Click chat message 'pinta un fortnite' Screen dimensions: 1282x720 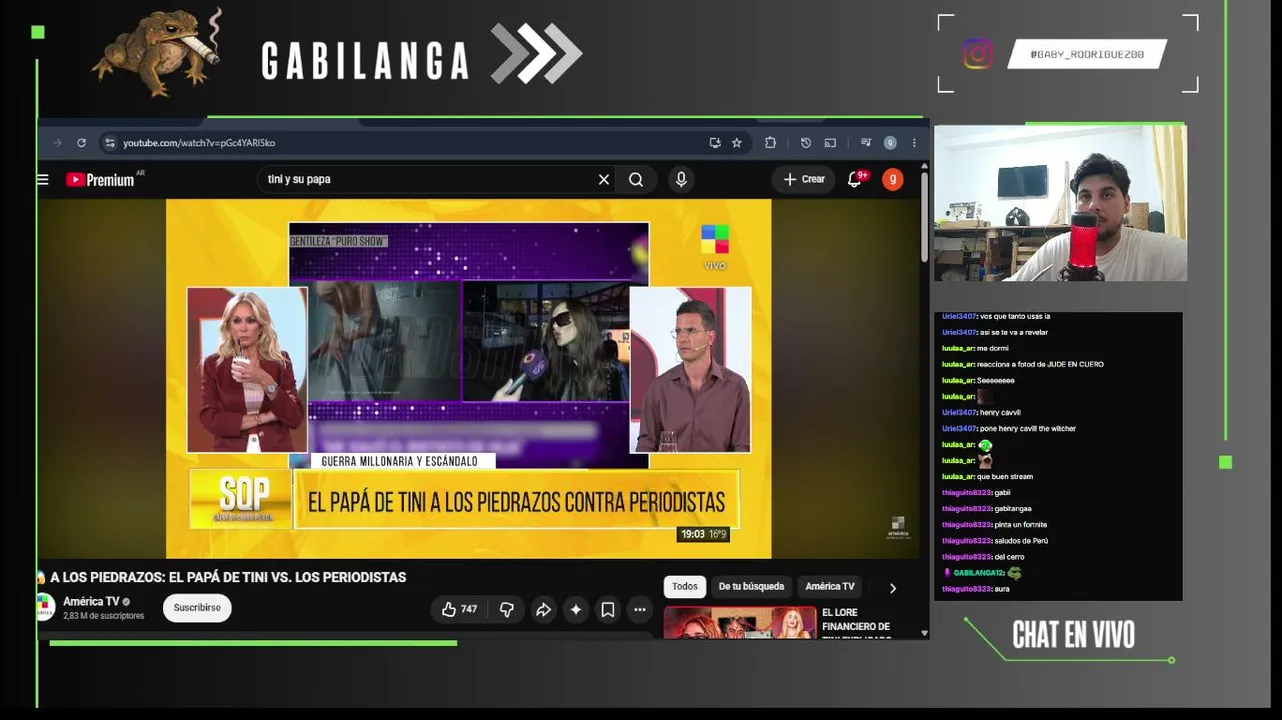tap(1021, 525)
